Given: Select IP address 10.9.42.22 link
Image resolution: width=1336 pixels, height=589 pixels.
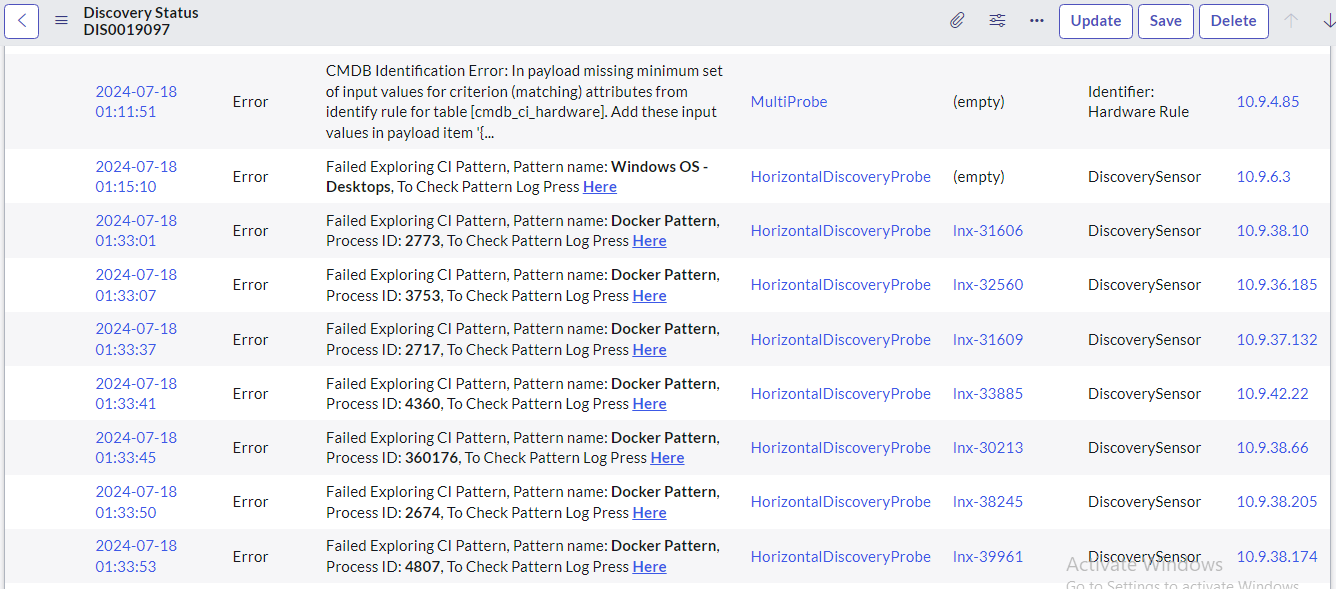Looking at the screenshot, I should (x=1272, y=394).
